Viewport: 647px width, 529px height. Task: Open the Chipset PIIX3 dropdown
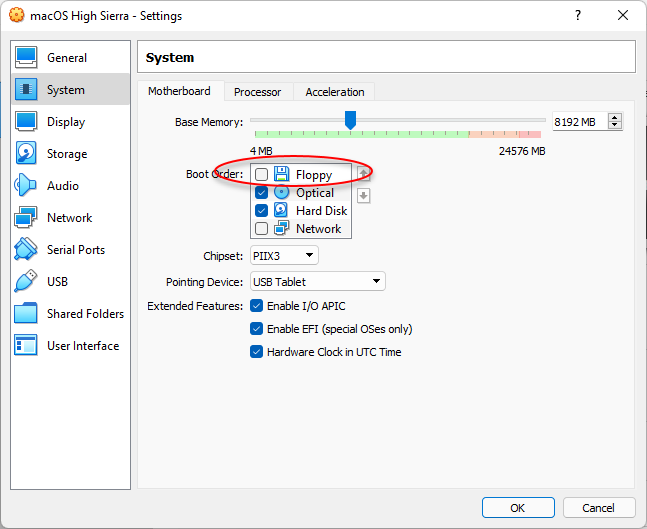pos(284,255)
